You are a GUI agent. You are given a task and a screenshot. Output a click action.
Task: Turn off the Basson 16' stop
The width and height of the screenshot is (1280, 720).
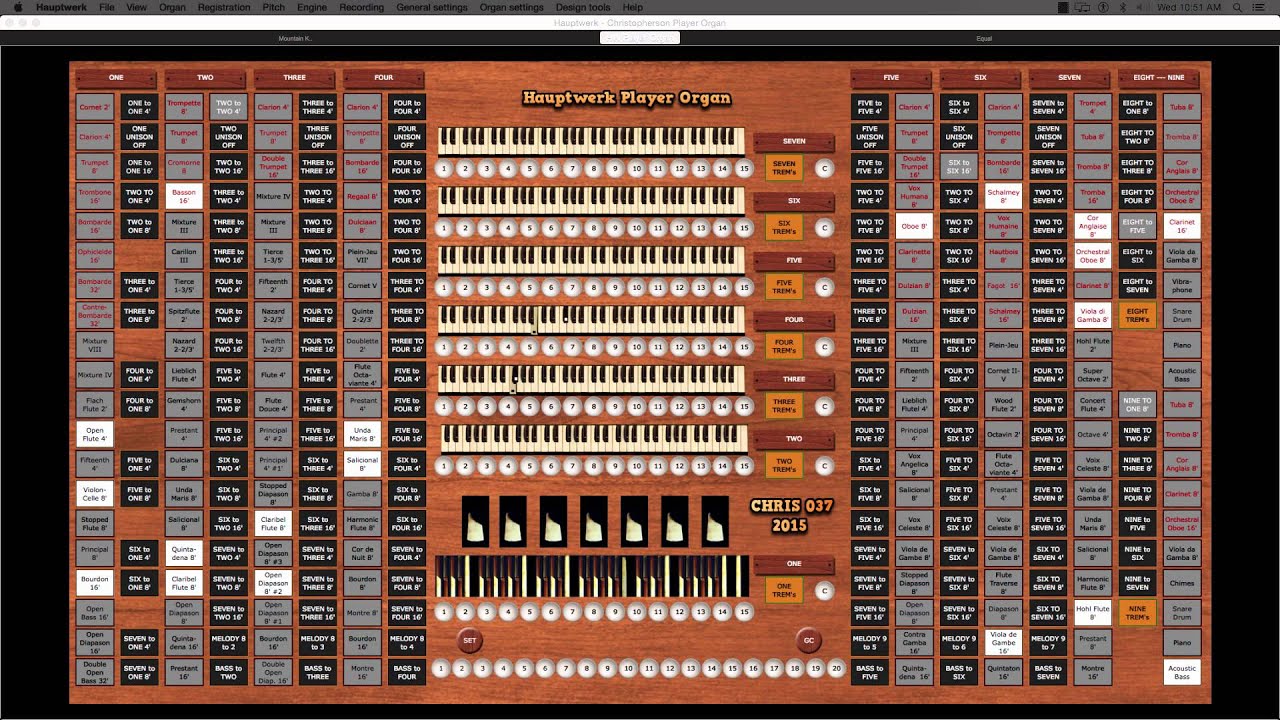[x=184, y=195]
